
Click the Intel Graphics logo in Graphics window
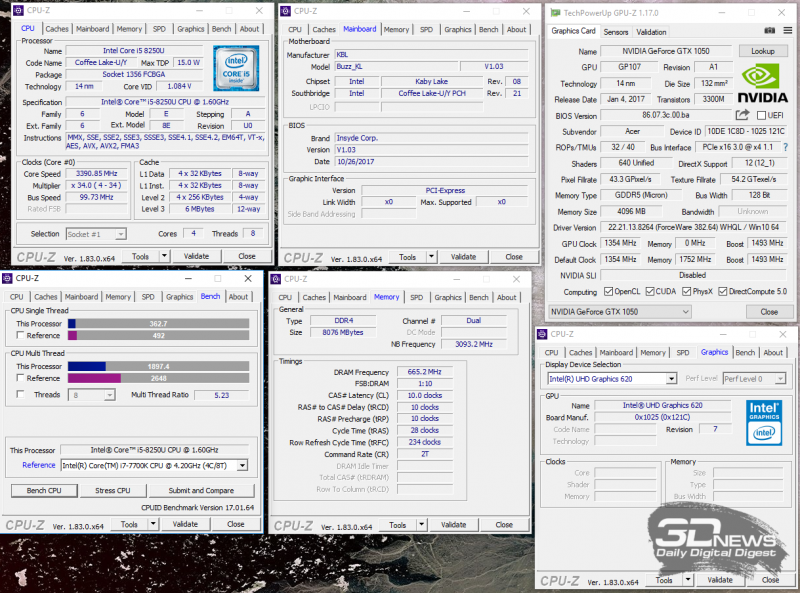(764, 423)
